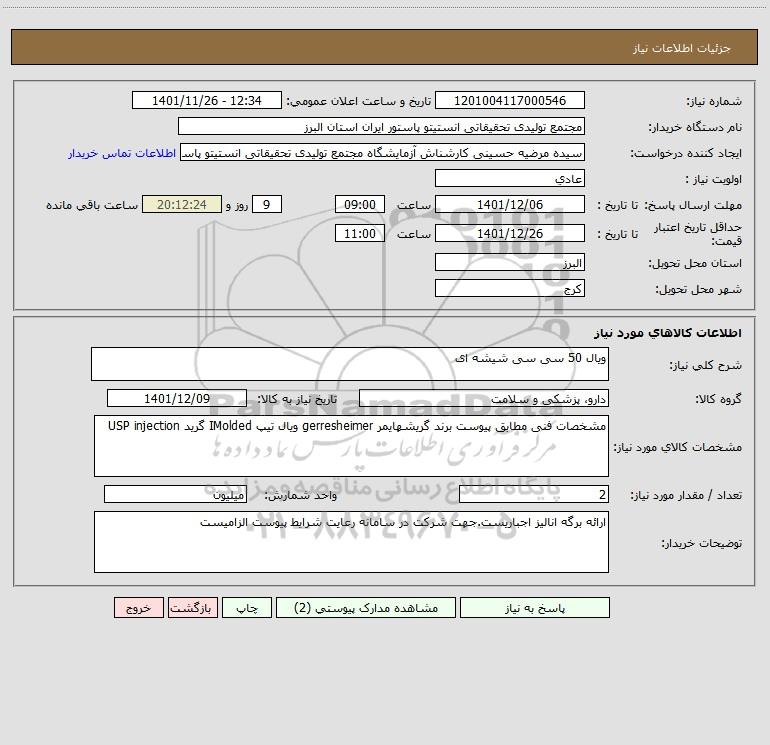Click the استان محل تحویل label

(x=695, y=263)
